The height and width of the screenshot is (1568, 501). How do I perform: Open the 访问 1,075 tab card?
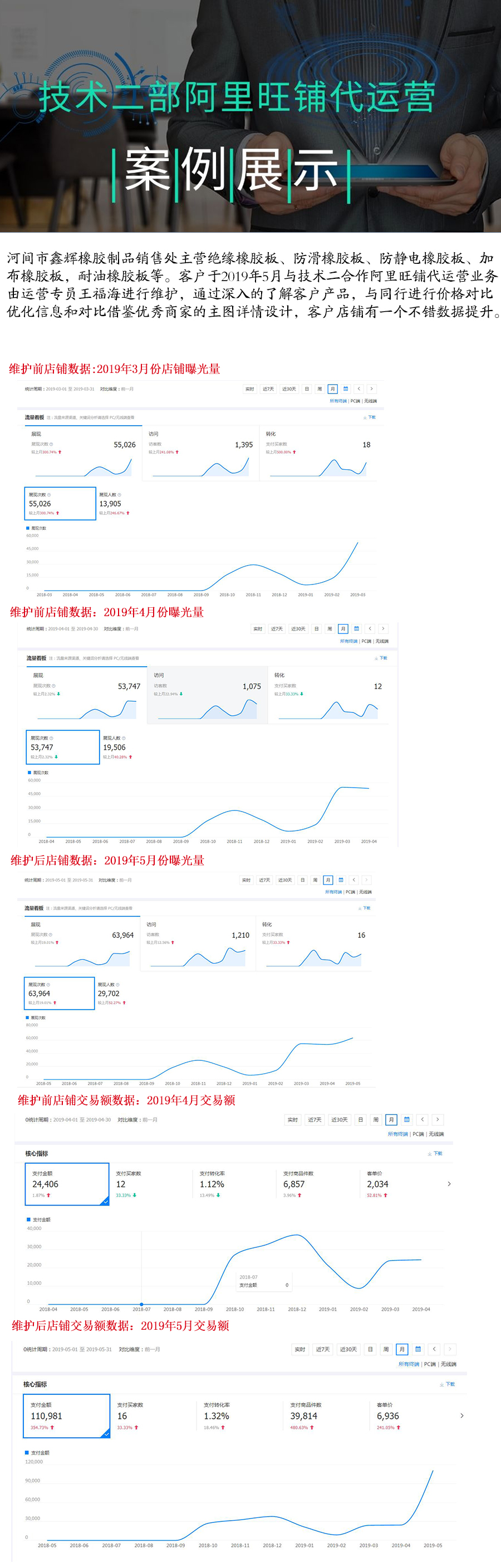[x=207, y=695]
